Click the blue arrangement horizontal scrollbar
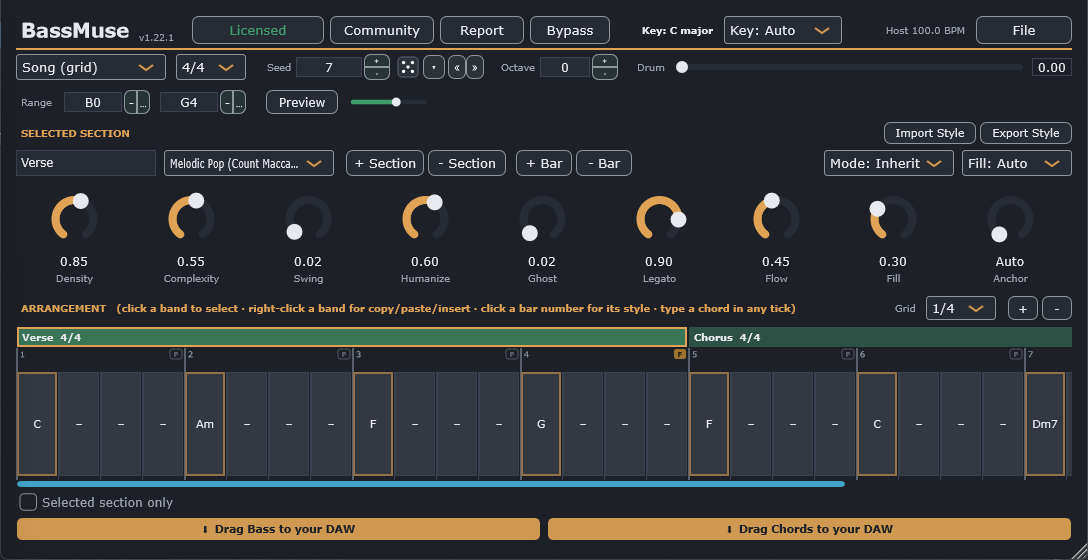The height and width of the screenshot is (560, 1088). click(x=431, y=484)
